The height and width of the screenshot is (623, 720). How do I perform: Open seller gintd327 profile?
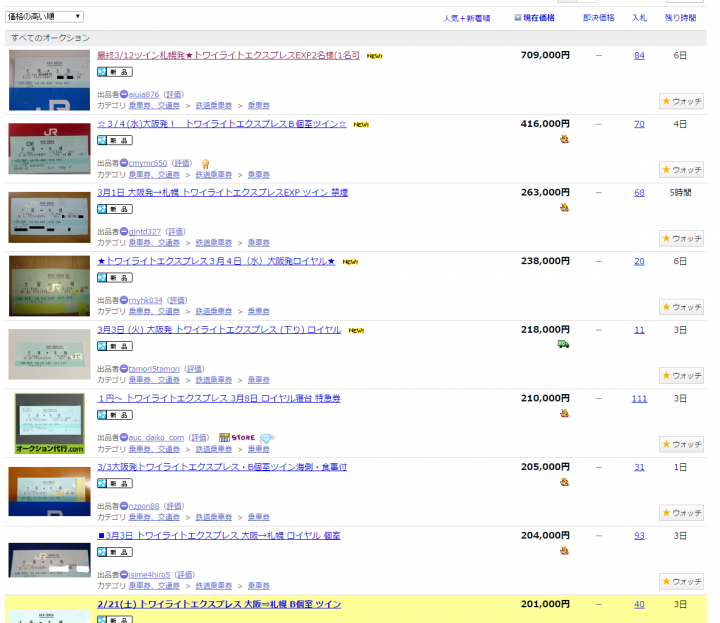145,232
